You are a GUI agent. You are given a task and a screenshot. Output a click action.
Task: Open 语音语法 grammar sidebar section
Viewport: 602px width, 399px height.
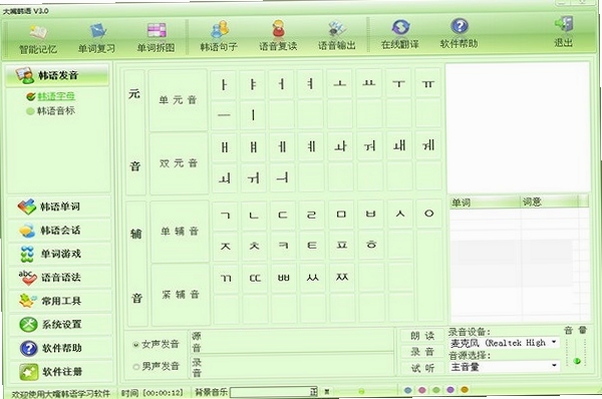tap(60, 278)
